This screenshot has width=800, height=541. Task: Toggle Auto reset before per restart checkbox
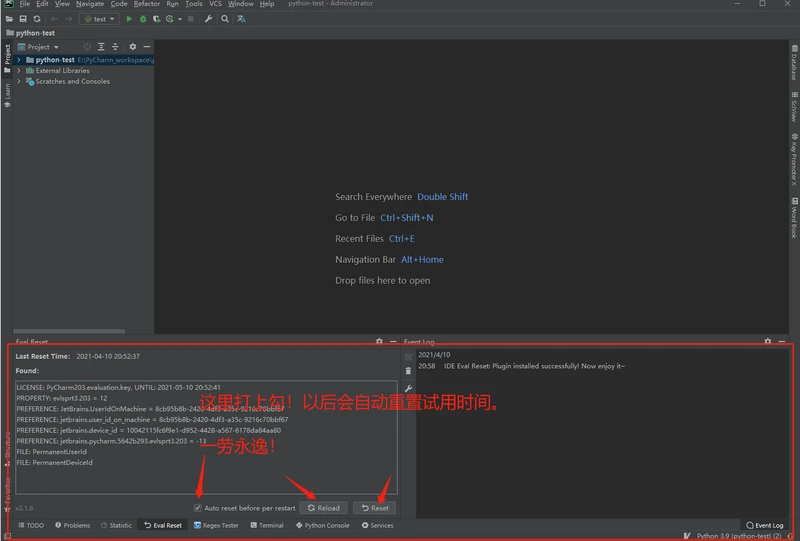[x=198, y=508]
